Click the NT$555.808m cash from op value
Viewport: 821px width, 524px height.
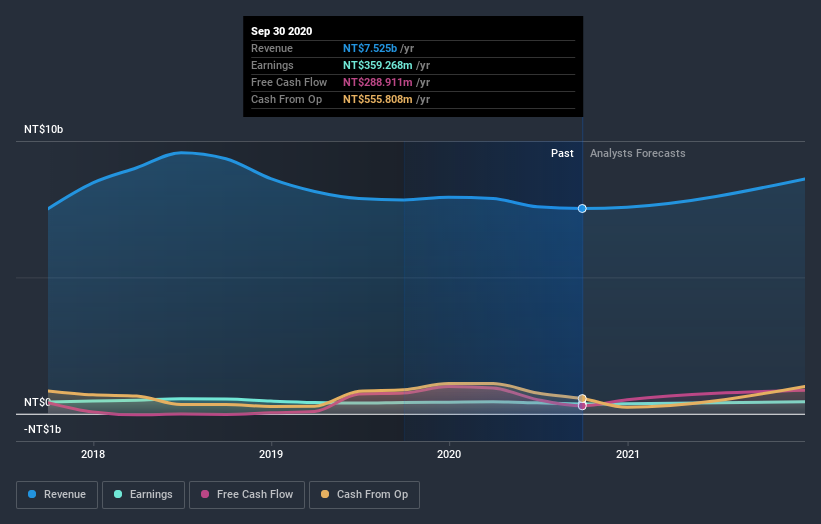coord(378,99)
